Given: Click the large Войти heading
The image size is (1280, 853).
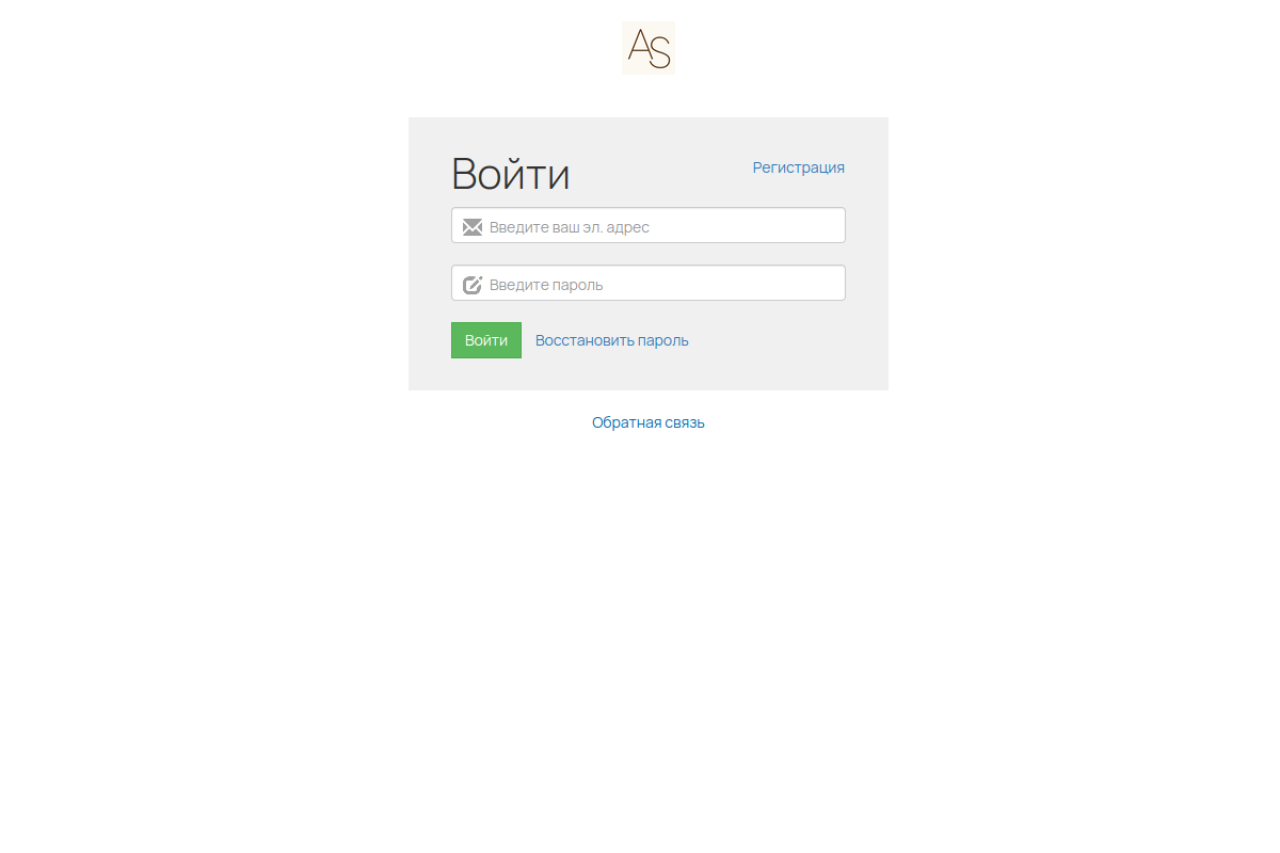Looking at the screenshot, I should (x=510, y=174).
